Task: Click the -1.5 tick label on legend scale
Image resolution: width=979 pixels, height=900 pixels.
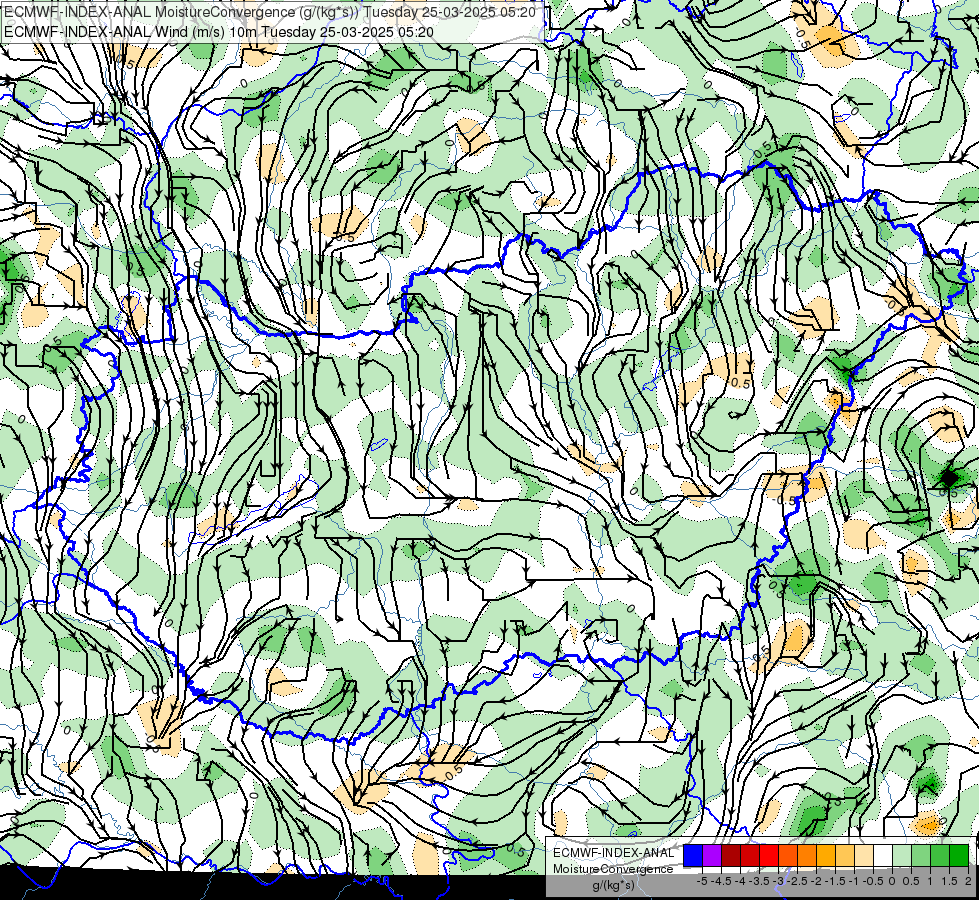Action: [x=835, y=881]
